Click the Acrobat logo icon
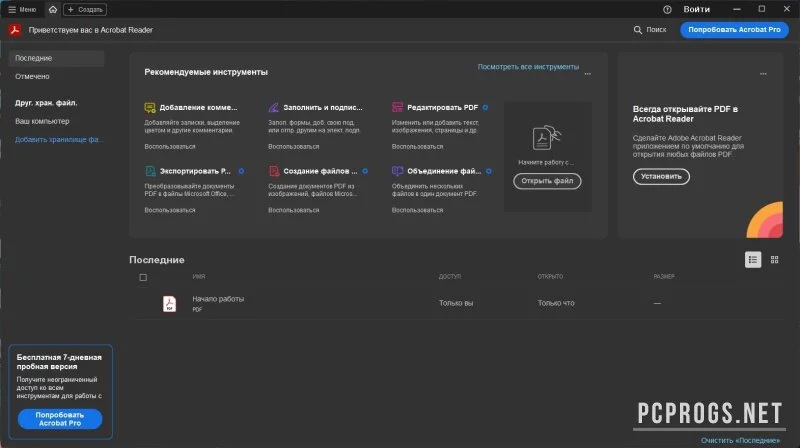800x448 pixels. tap(15, 30)
